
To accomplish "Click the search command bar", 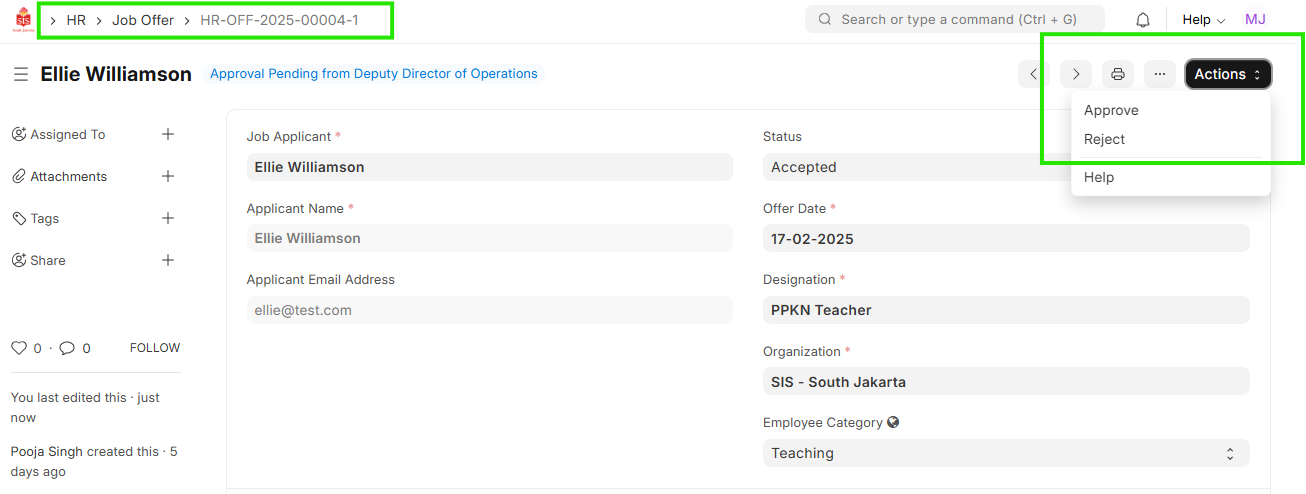I will 954,19.
